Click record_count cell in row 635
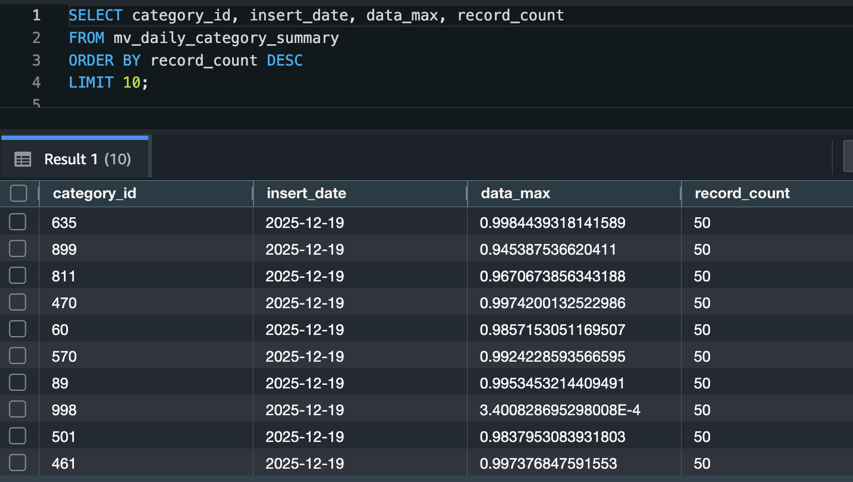 768,222
